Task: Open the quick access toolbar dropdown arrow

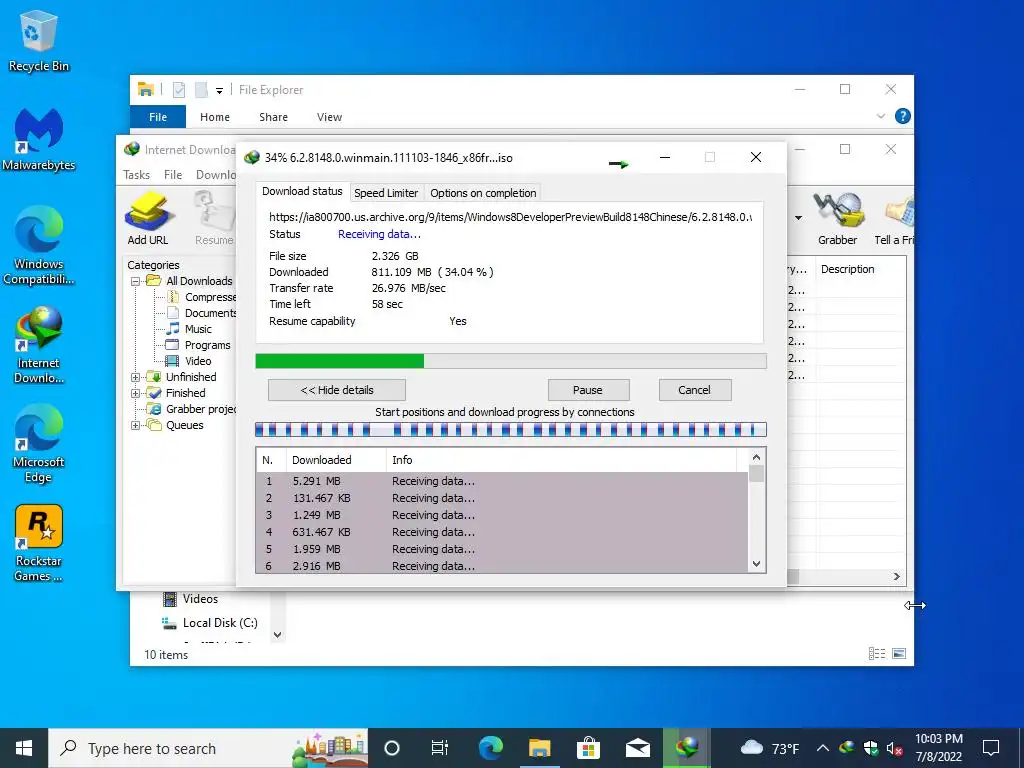Action: 219,91
